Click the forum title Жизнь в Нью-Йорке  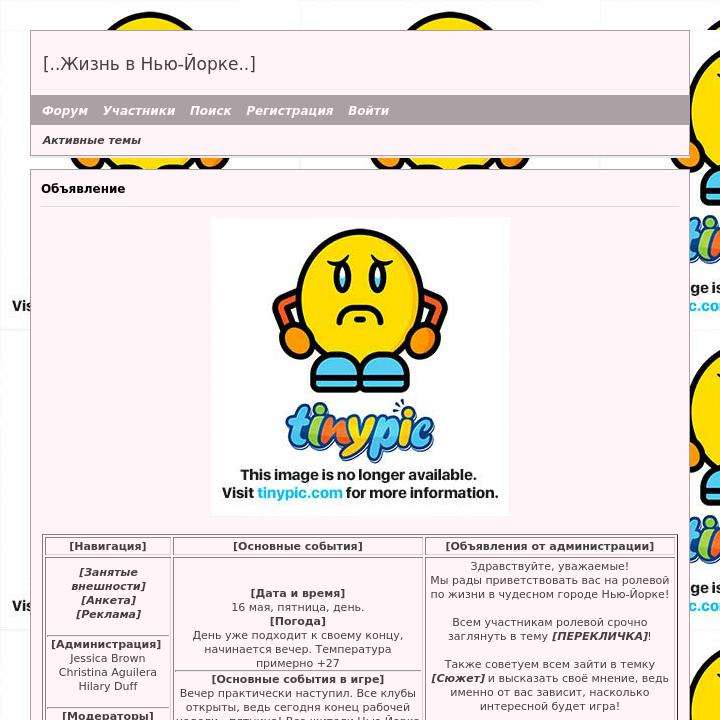tap(149, 64)
